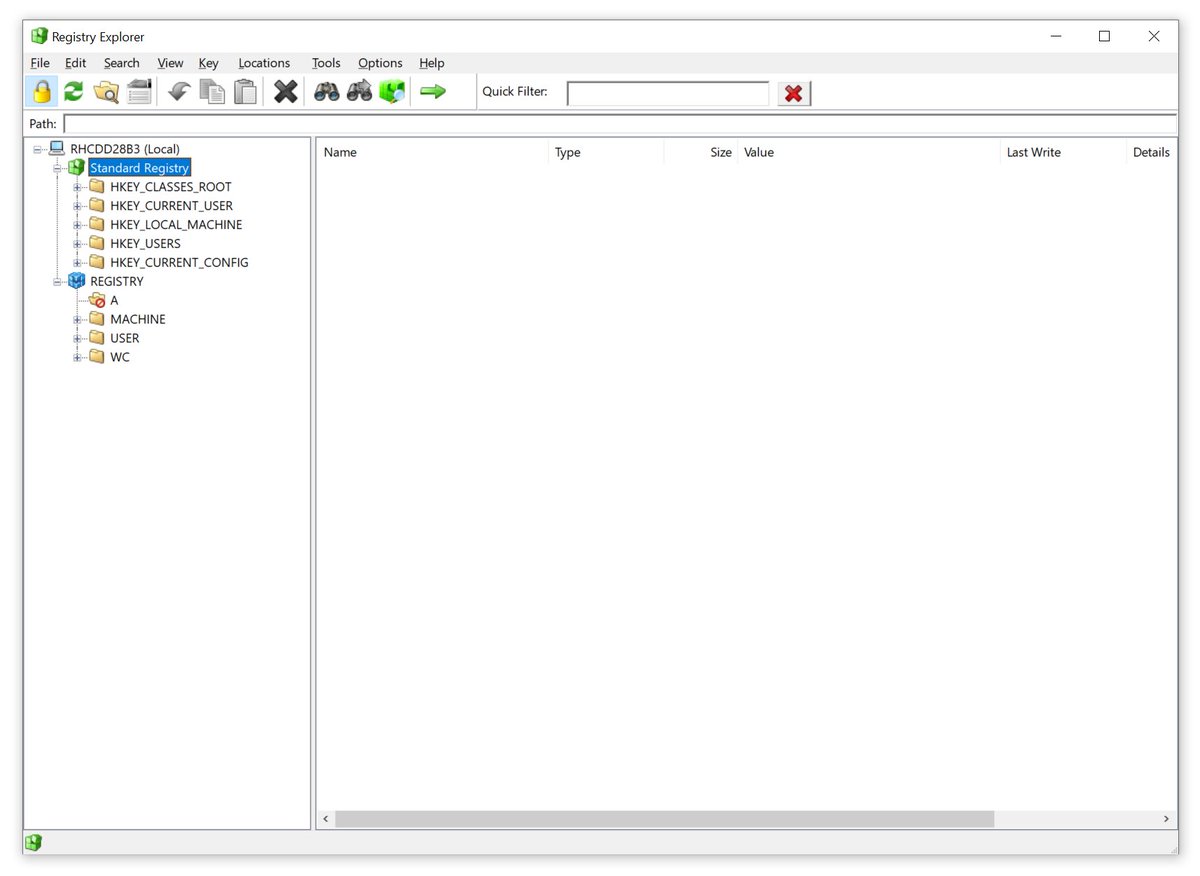Viewport: 1200px width, 876px height.
Task: Click the Registry Explorer title bar icon
Action: pyautogui.click(x=39, y=36)
